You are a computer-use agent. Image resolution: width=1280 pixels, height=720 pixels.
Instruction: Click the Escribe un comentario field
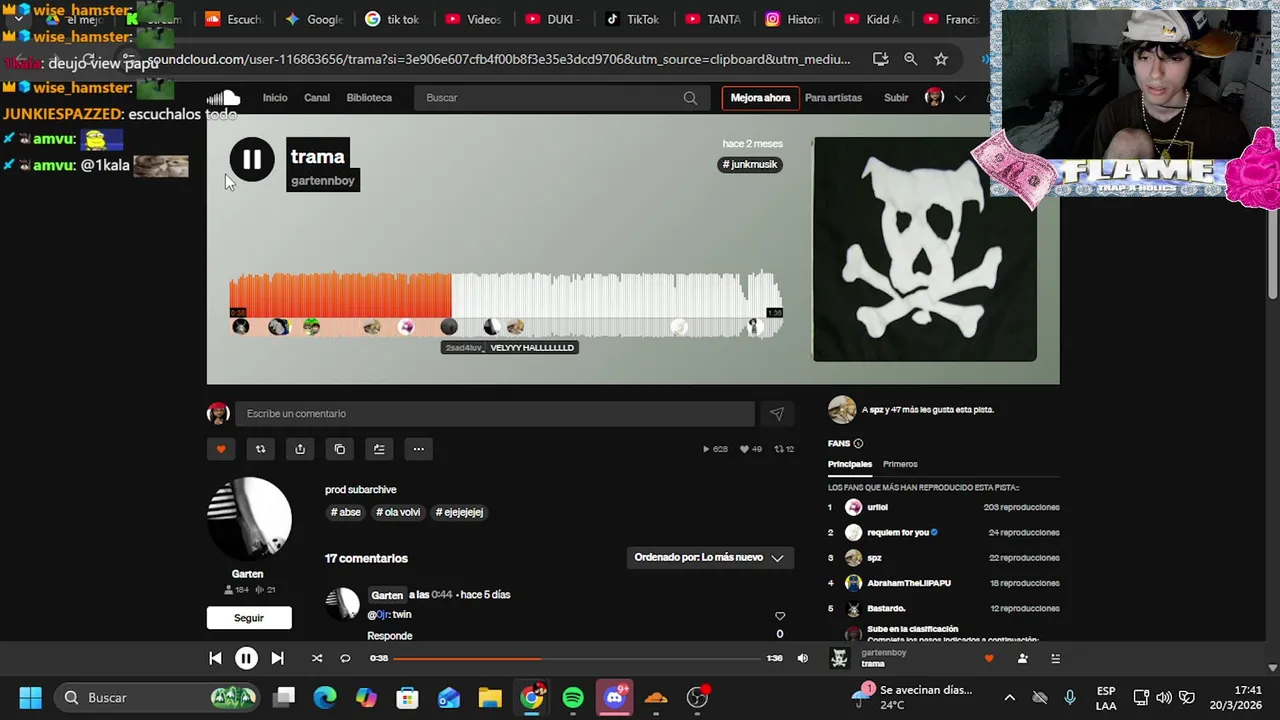[495, 414]
